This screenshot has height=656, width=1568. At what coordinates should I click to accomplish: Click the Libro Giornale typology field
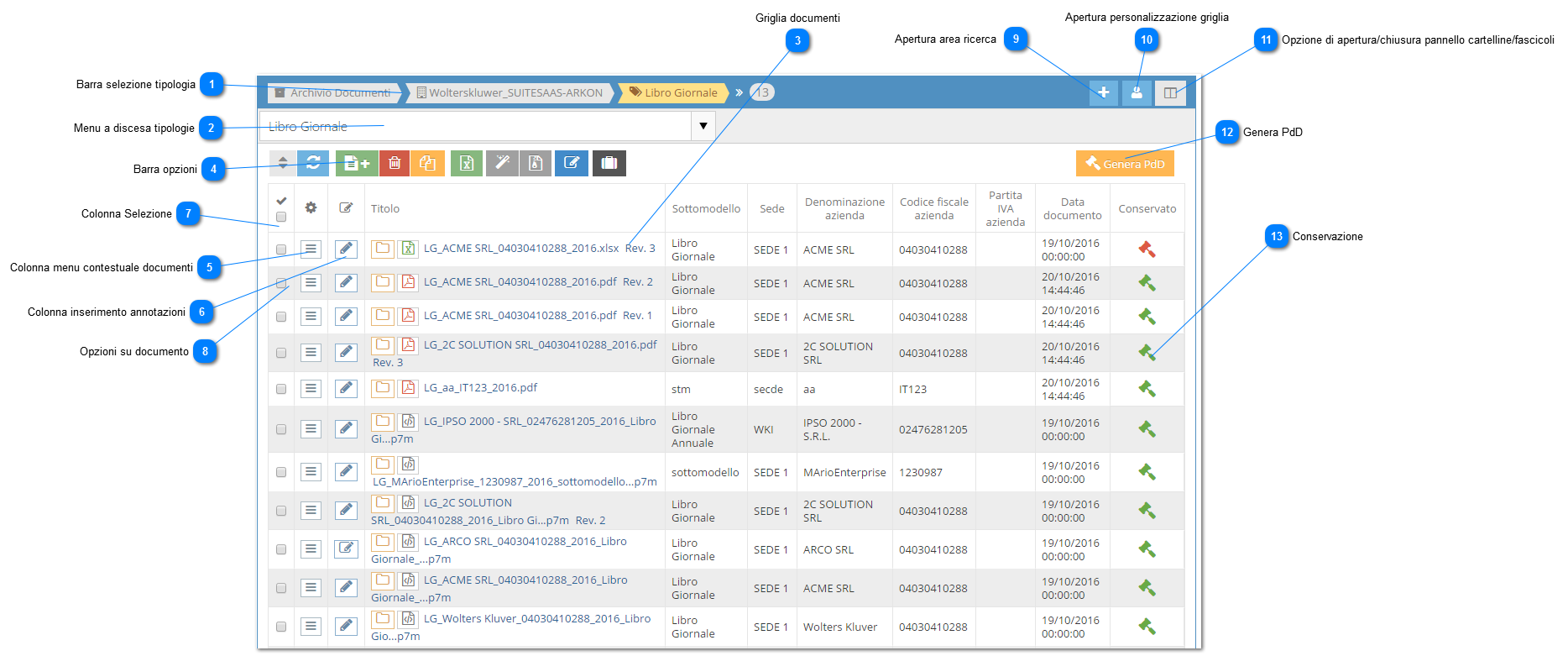point(475,126)
